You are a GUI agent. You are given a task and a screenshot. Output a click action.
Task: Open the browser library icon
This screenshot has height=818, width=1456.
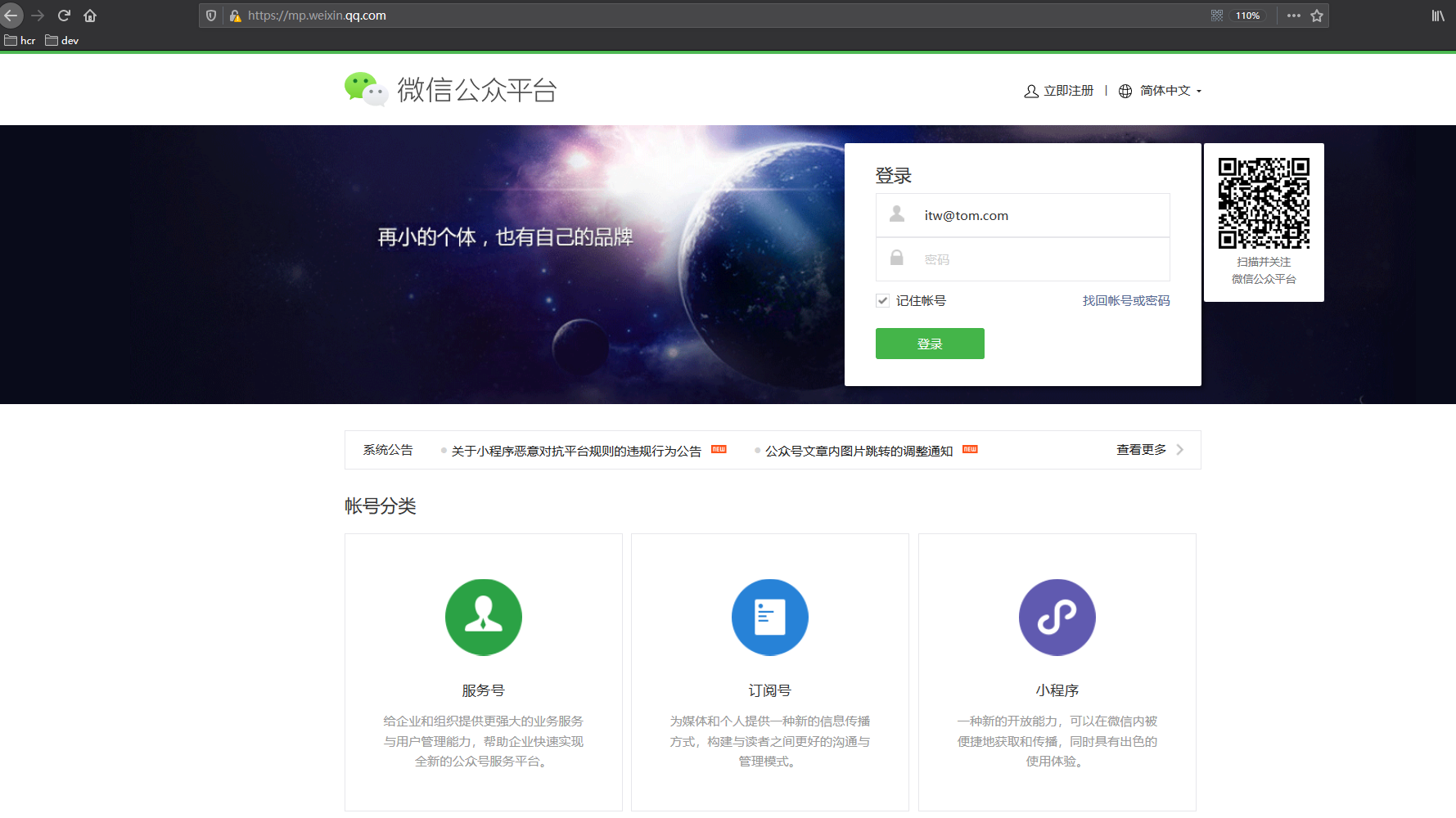pos(1438,16)
